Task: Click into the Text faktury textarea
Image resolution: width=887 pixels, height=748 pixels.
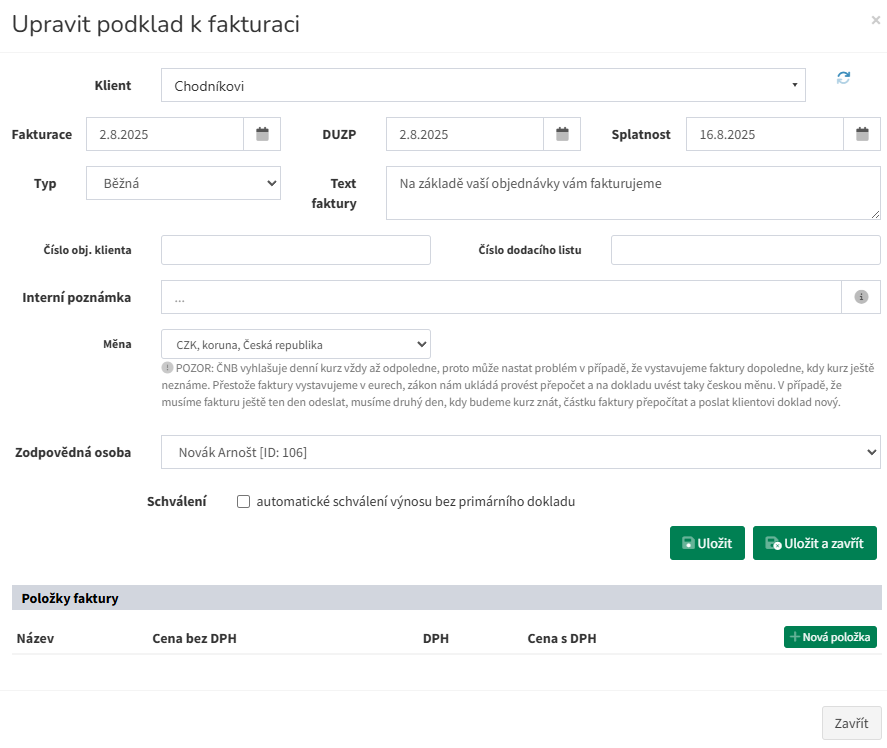Action: coord(632,193)
